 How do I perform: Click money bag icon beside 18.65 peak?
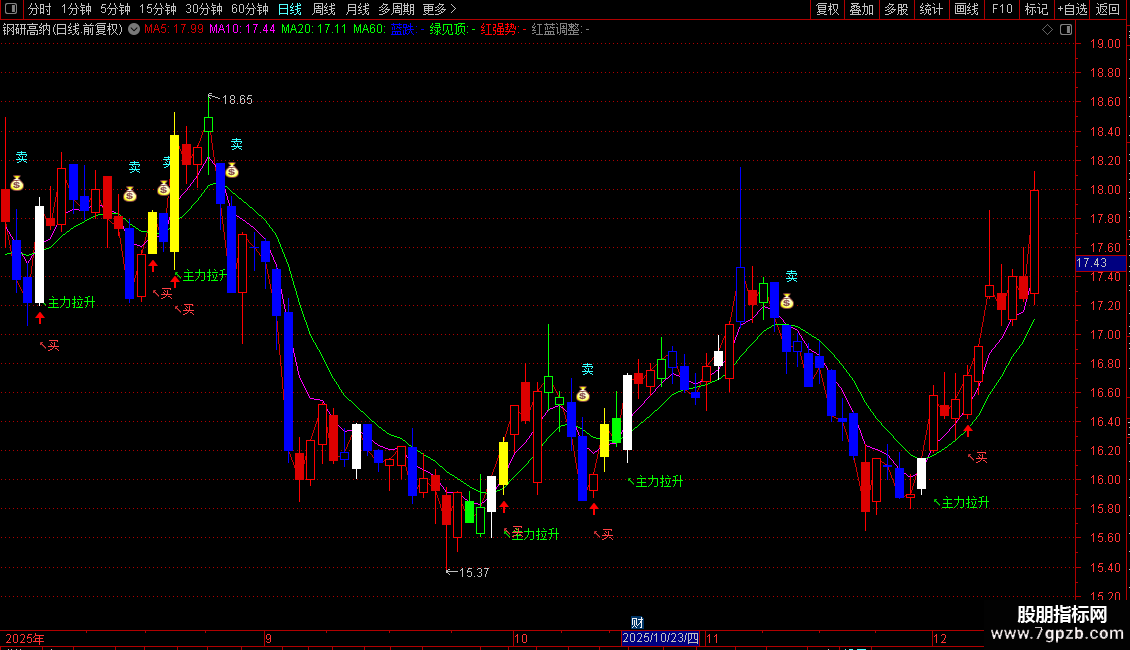[231, 170]
